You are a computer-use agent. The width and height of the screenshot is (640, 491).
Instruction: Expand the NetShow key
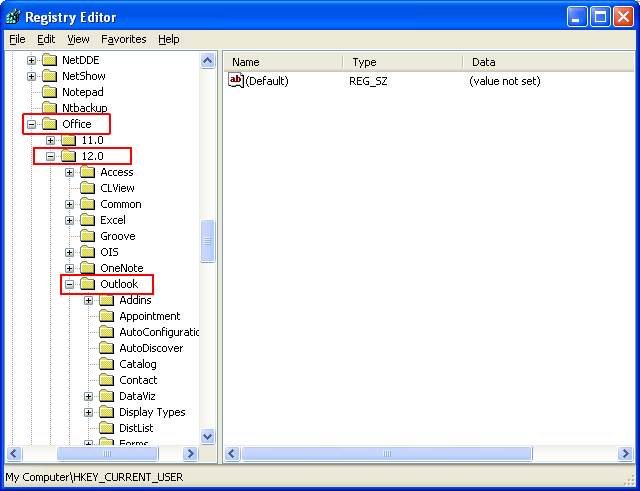coord(31,76)
